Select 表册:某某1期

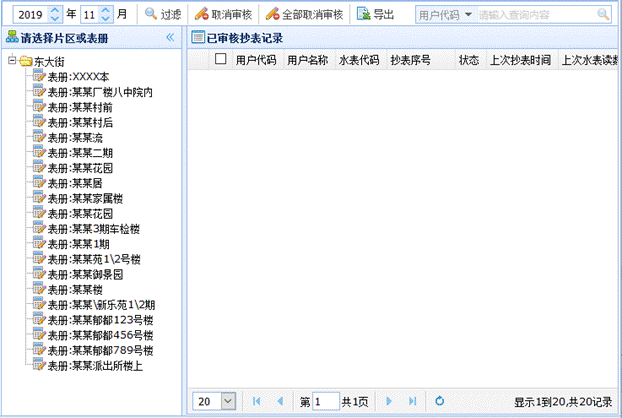point(79,244)
